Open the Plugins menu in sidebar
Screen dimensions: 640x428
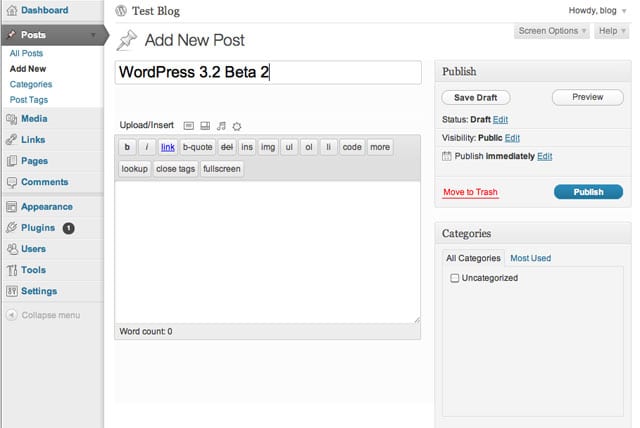[37, 228]
